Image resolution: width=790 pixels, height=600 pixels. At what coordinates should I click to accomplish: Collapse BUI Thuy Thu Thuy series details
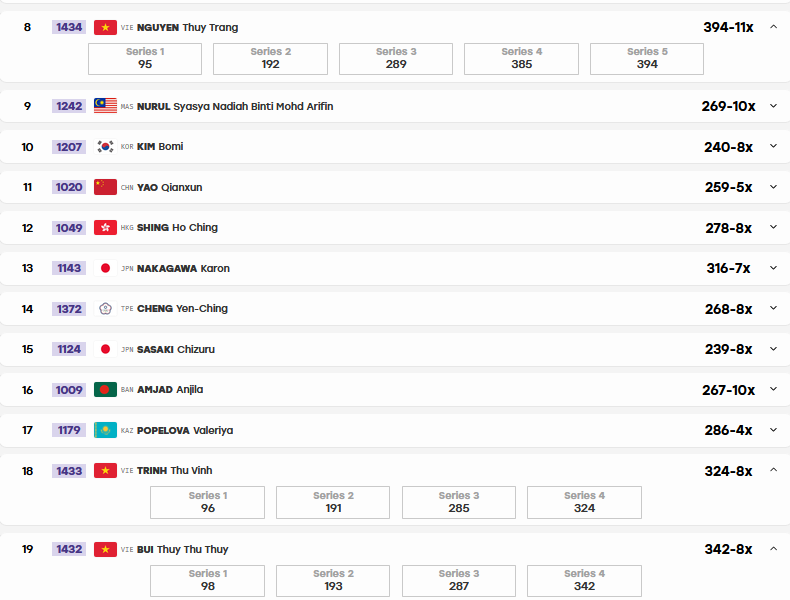773,549
